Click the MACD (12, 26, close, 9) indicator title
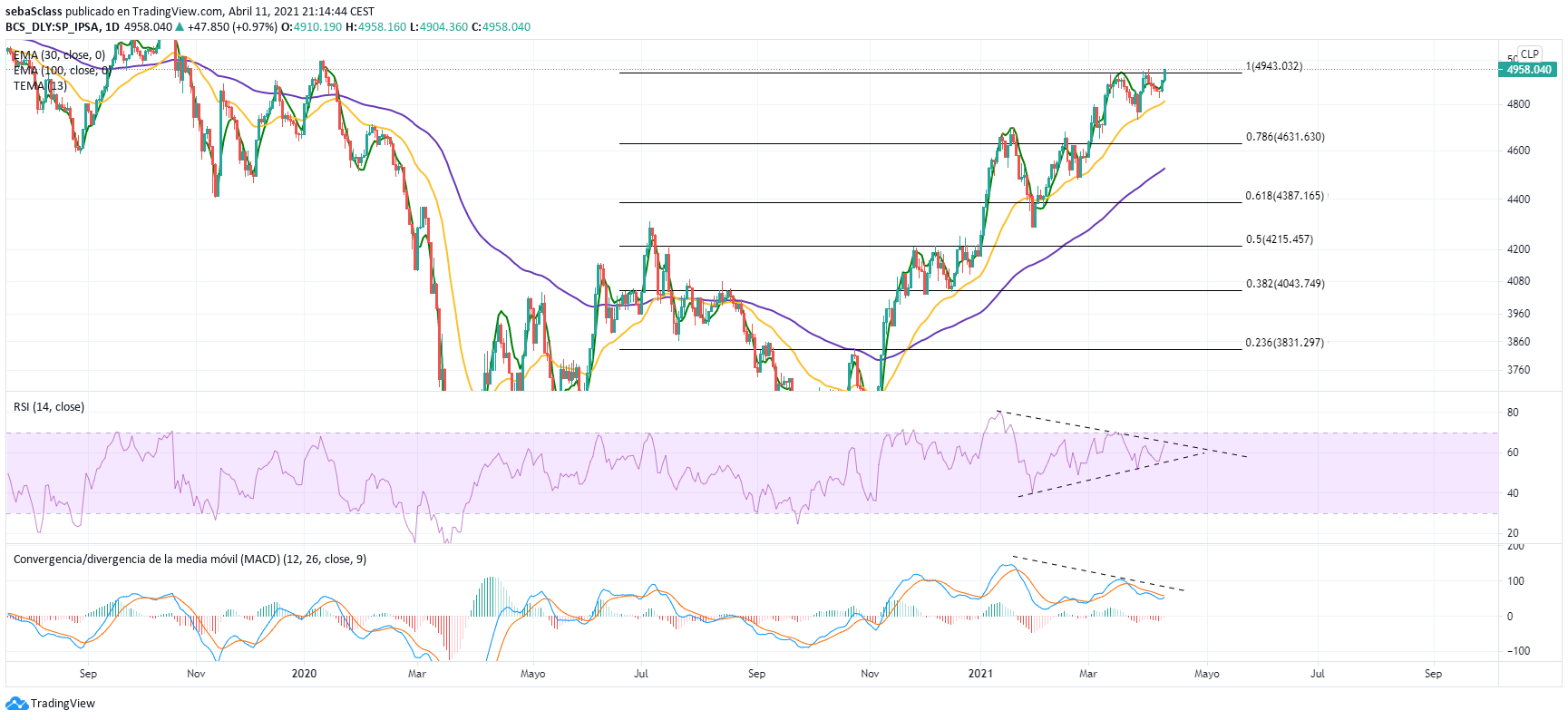Viewport: 1568px width, 720px height. [x=190, y=559]
